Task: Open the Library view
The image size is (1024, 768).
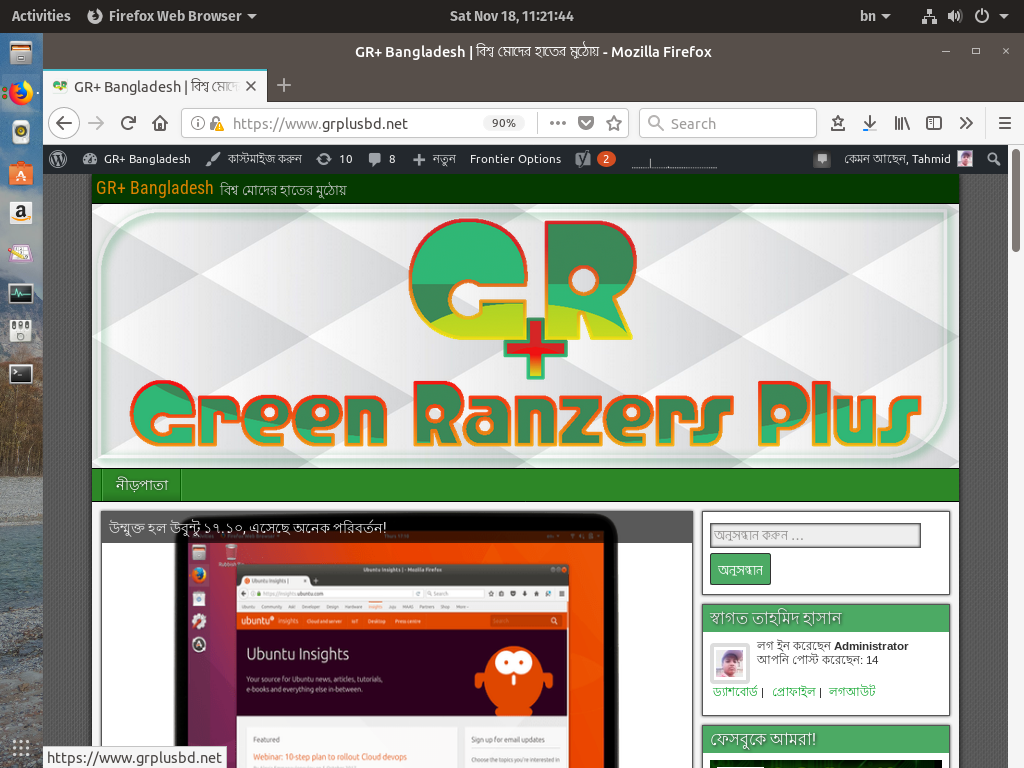Action: tap(902, 123)
